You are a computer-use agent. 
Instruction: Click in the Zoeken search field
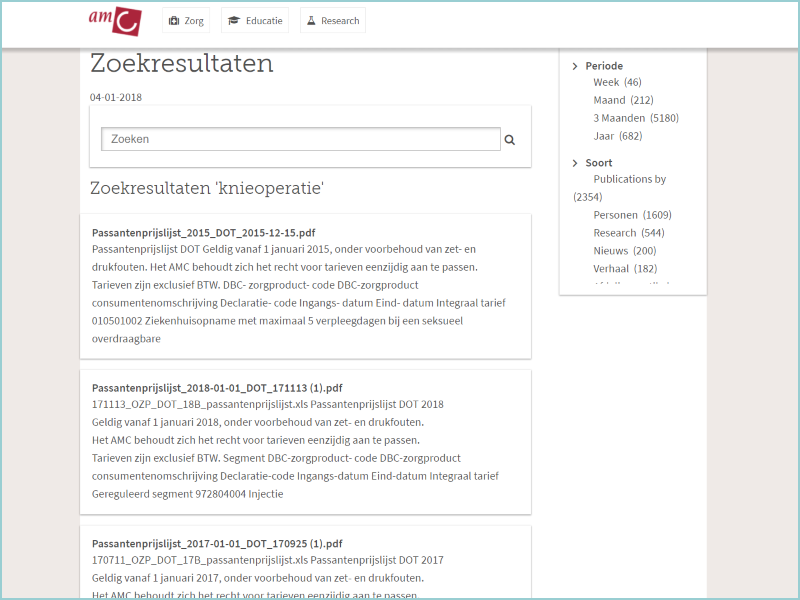[x=300, y=139]
